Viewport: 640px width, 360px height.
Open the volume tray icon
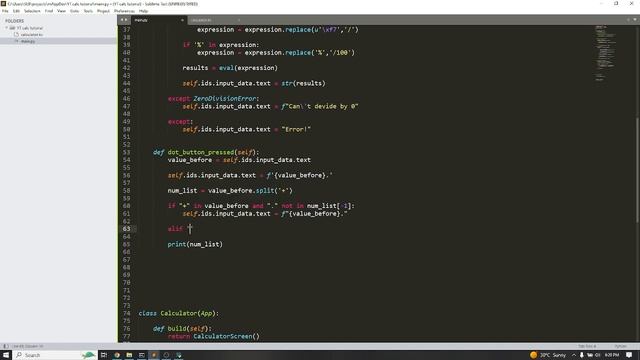click(598, 355)
